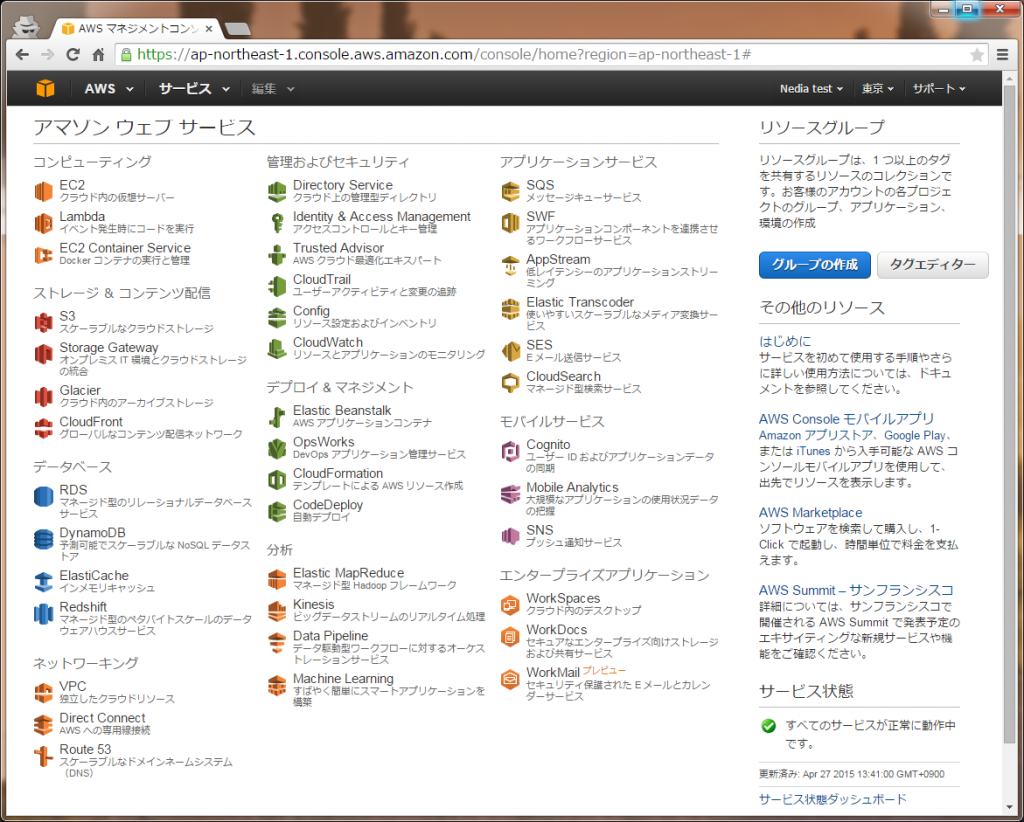
Task: Open the Direct Connect icon
Action: point(43,724)
